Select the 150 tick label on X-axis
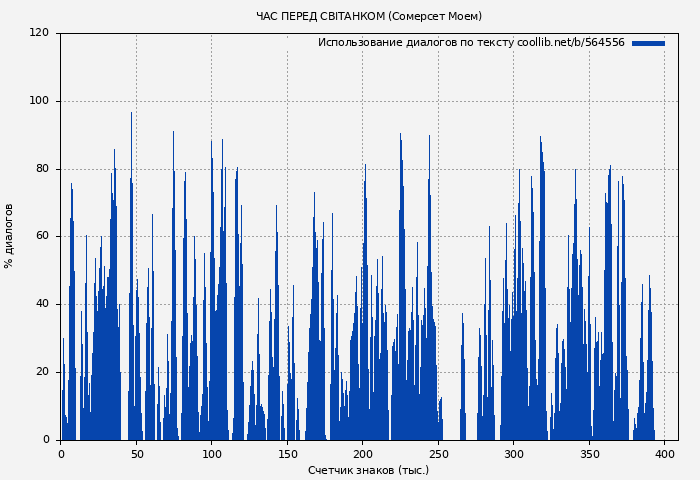This screenshot has width=700, height=480. (287, 454)
